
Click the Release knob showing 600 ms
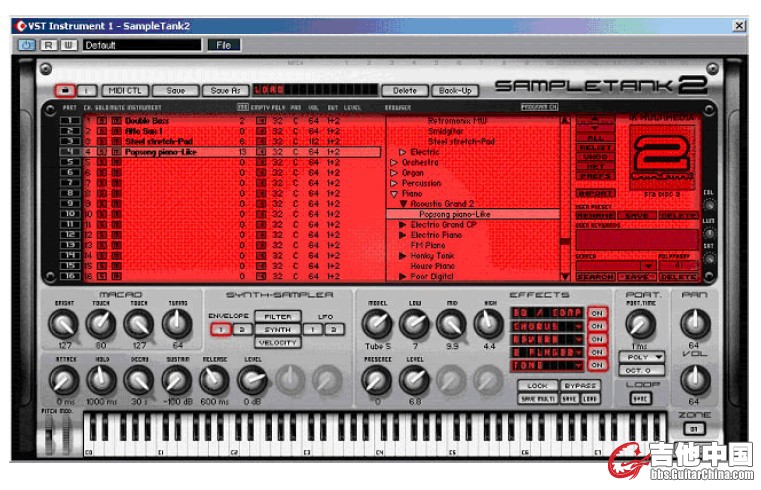[214, 380]
